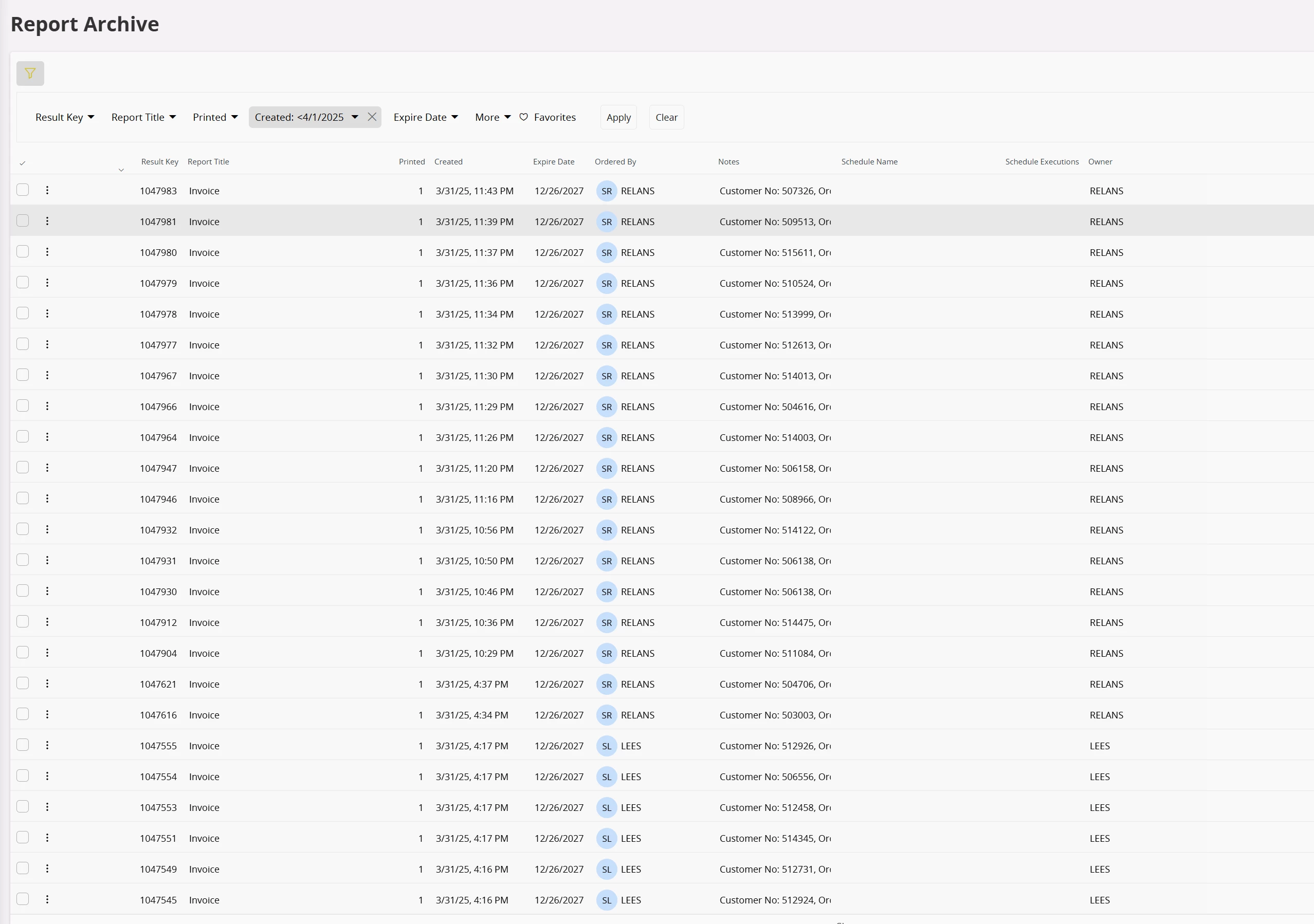Open row actions menu for 1047983

[x=47, y=190]
